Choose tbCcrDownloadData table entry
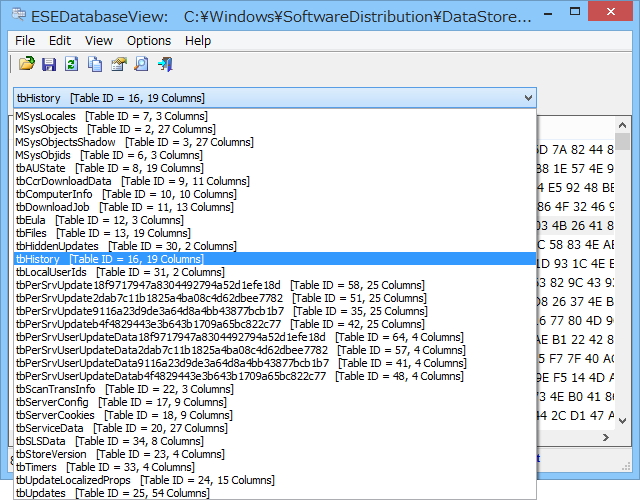 tap(275, 181)
